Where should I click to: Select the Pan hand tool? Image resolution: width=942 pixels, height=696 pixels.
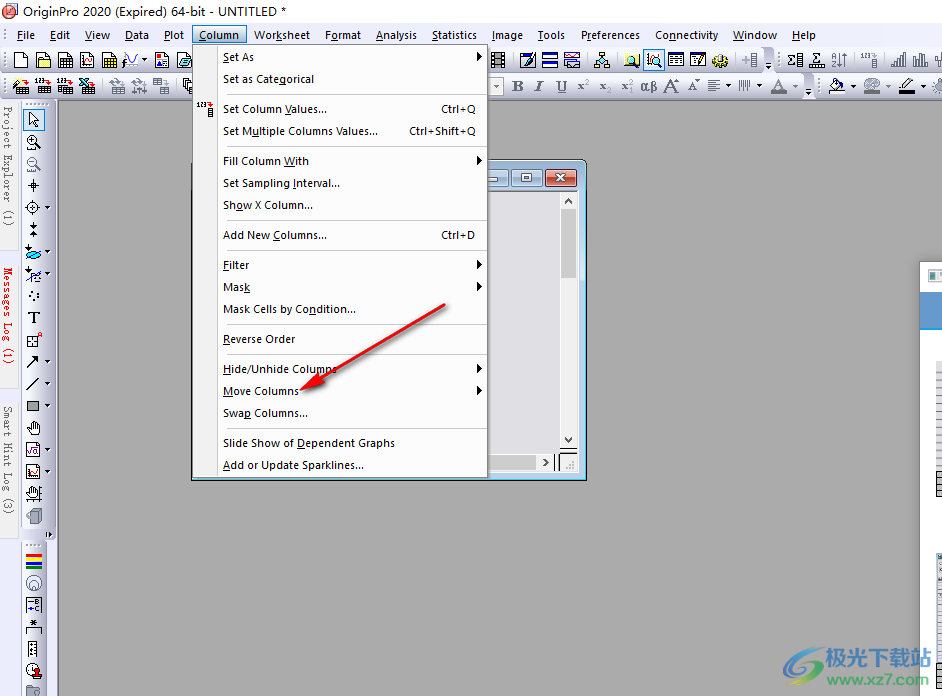tap(34, 428)
